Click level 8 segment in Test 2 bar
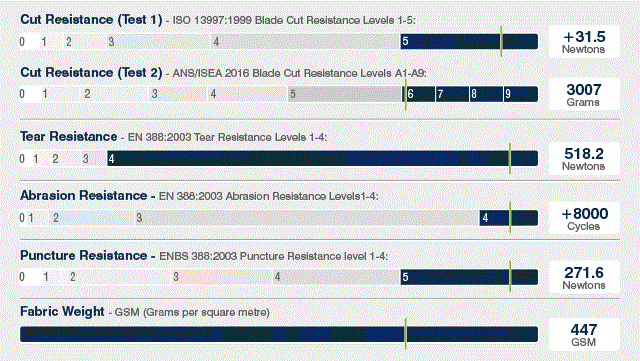 486,94
